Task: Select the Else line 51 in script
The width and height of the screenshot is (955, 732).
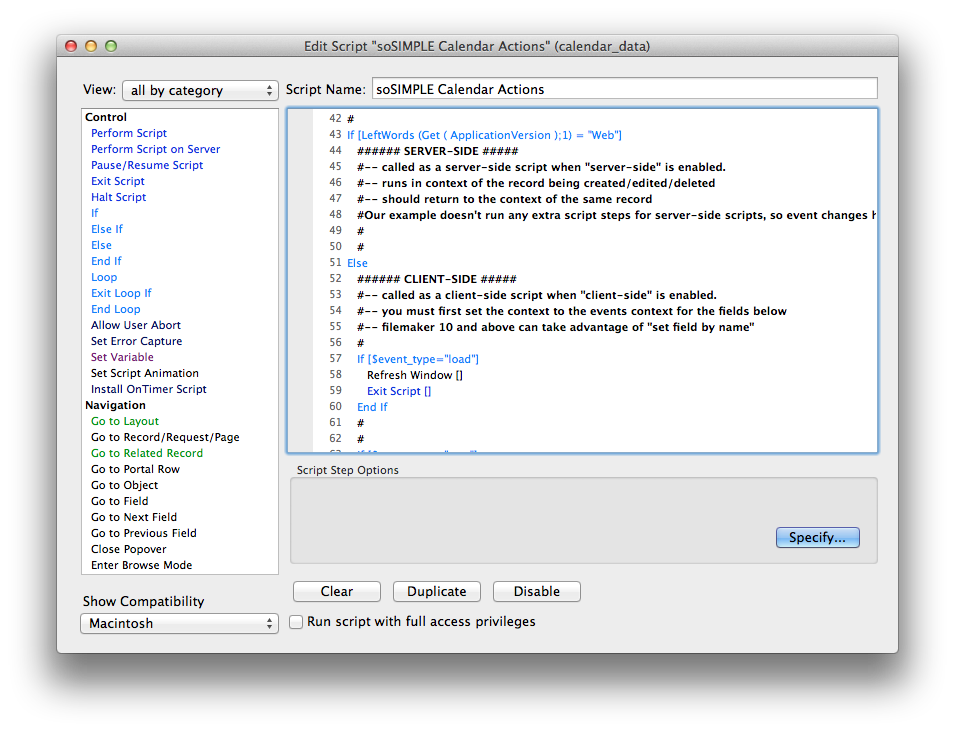Action: (357, 263)
